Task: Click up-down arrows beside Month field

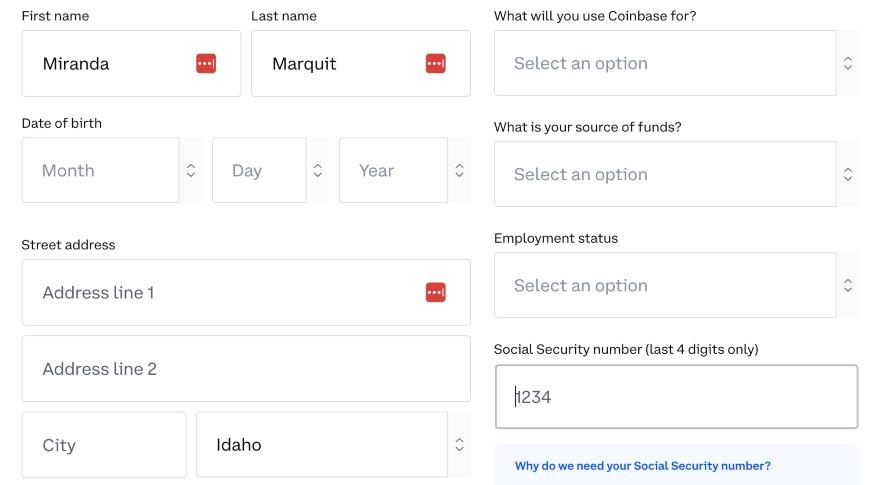Action: click(x=191, y=171)
